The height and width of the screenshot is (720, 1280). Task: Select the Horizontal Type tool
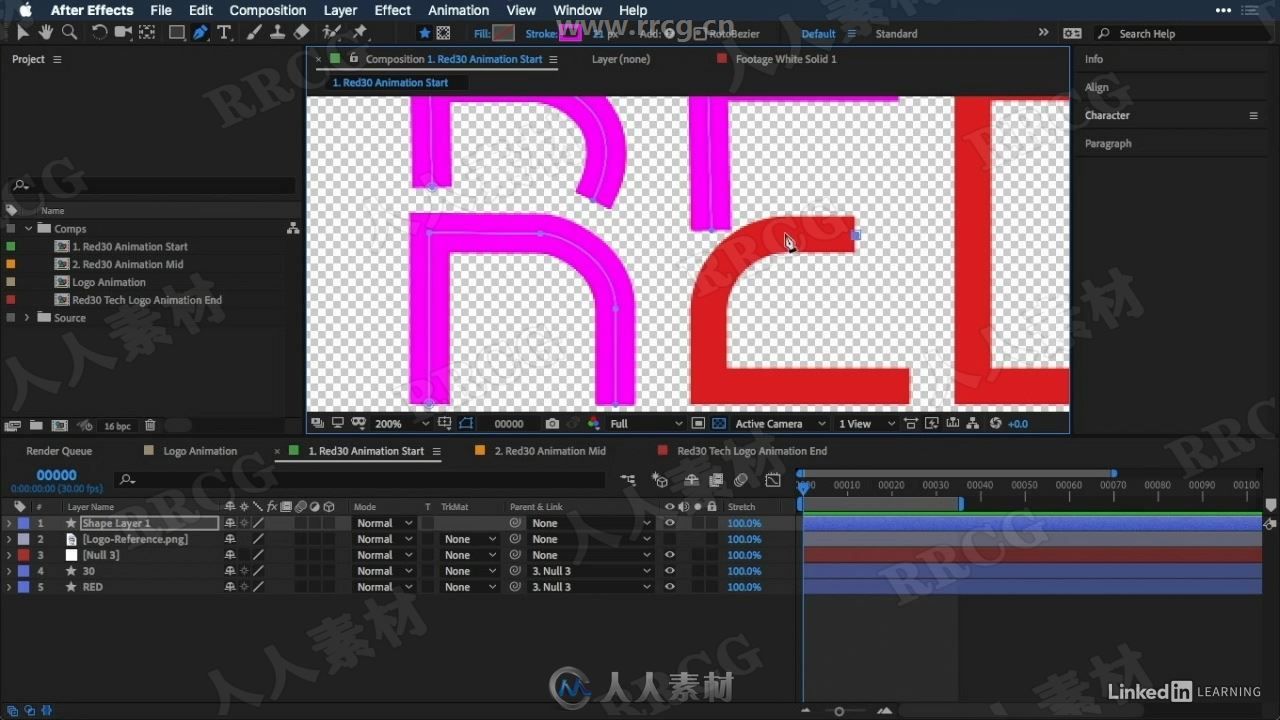coord(224,33)
